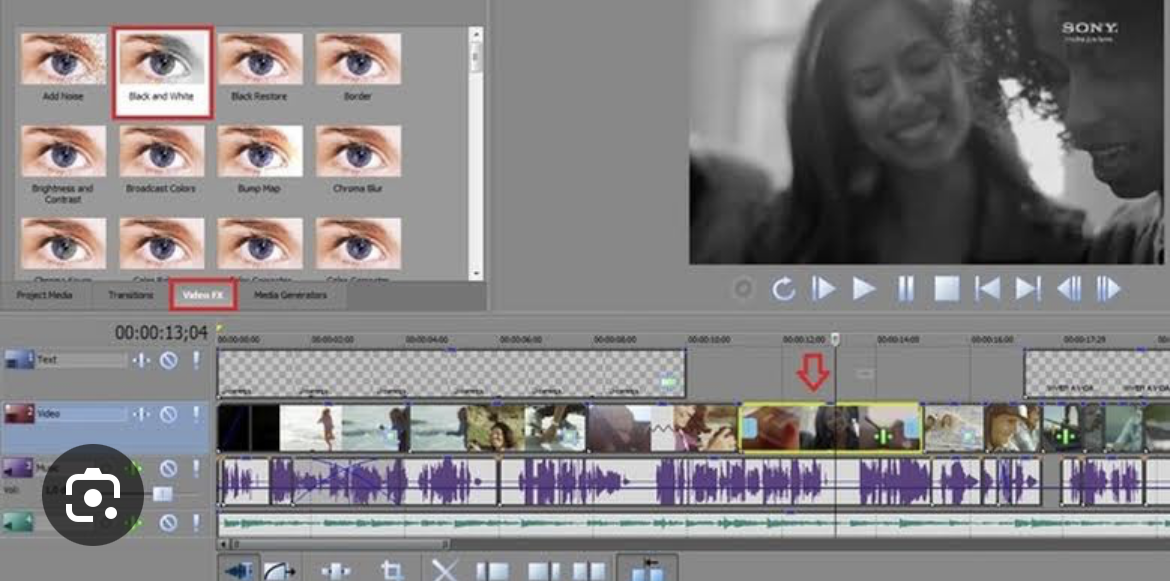Click the Trim End toolbar button
This screenshot has height=581, width=1170.
(x=545, y=571)
